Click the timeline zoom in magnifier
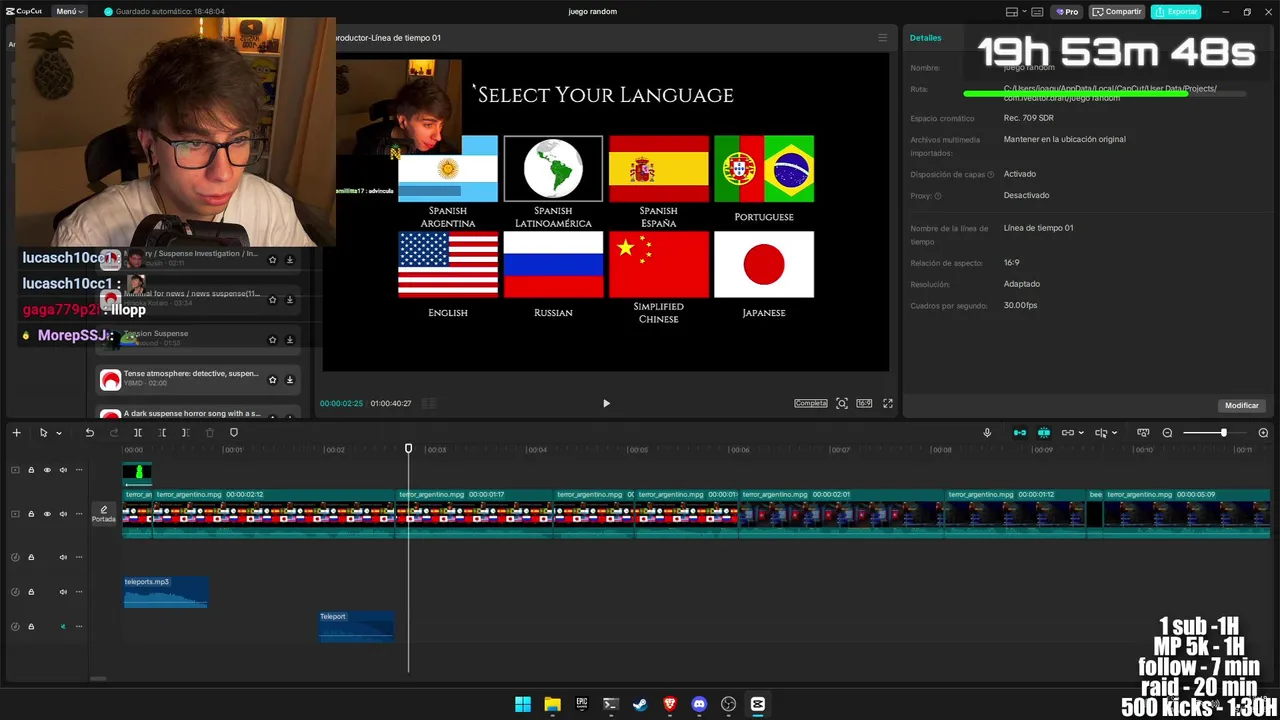The height and width of the screenshot is (720, 1280). (1263, 433)
